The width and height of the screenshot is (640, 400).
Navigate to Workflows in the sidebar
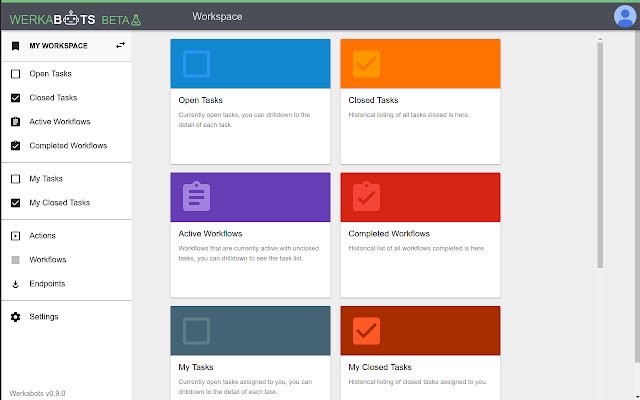tap(66, 260)
